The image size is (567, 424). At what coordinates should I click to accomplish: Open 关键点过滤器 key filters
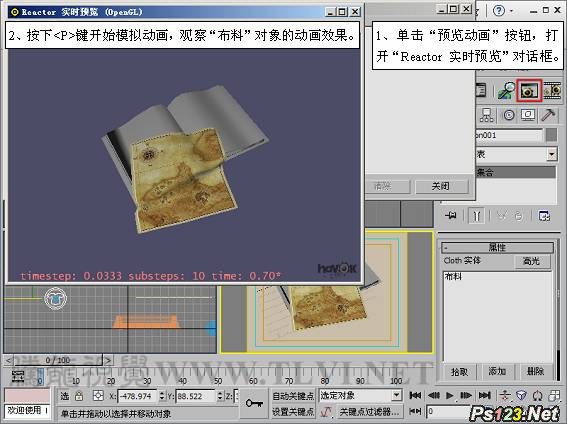coord(369,411)
